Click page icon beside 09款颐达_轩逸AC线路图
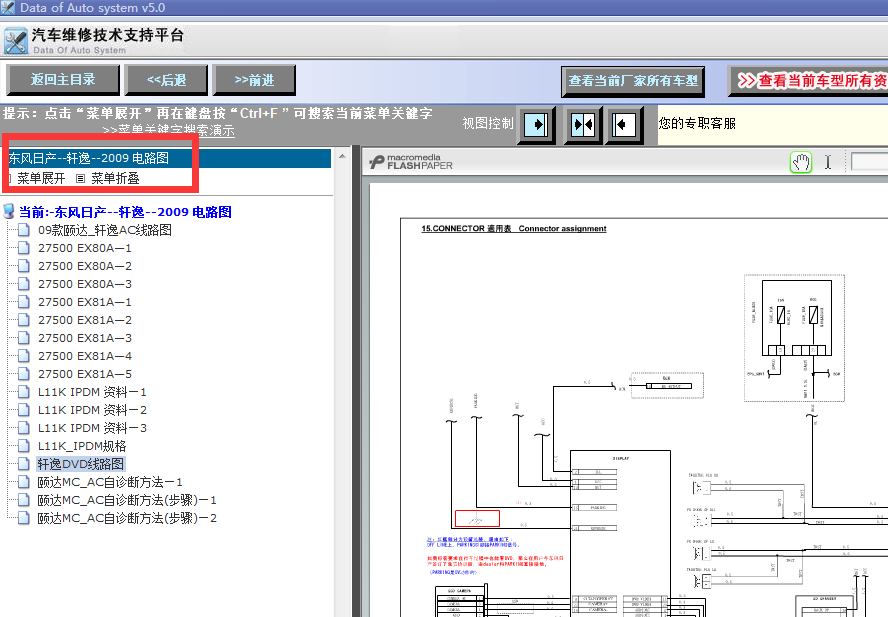Image resolution: width=888 pixels, height=617 pixels. click(x=24, y=229)
